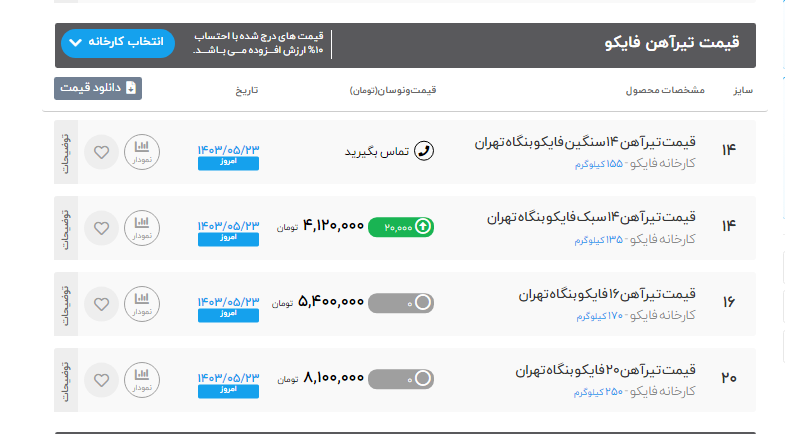This screenshot has height=434, width=785.
Task: Click the gray zero-change indicator on size 16 row
Action: click(402, 302)
